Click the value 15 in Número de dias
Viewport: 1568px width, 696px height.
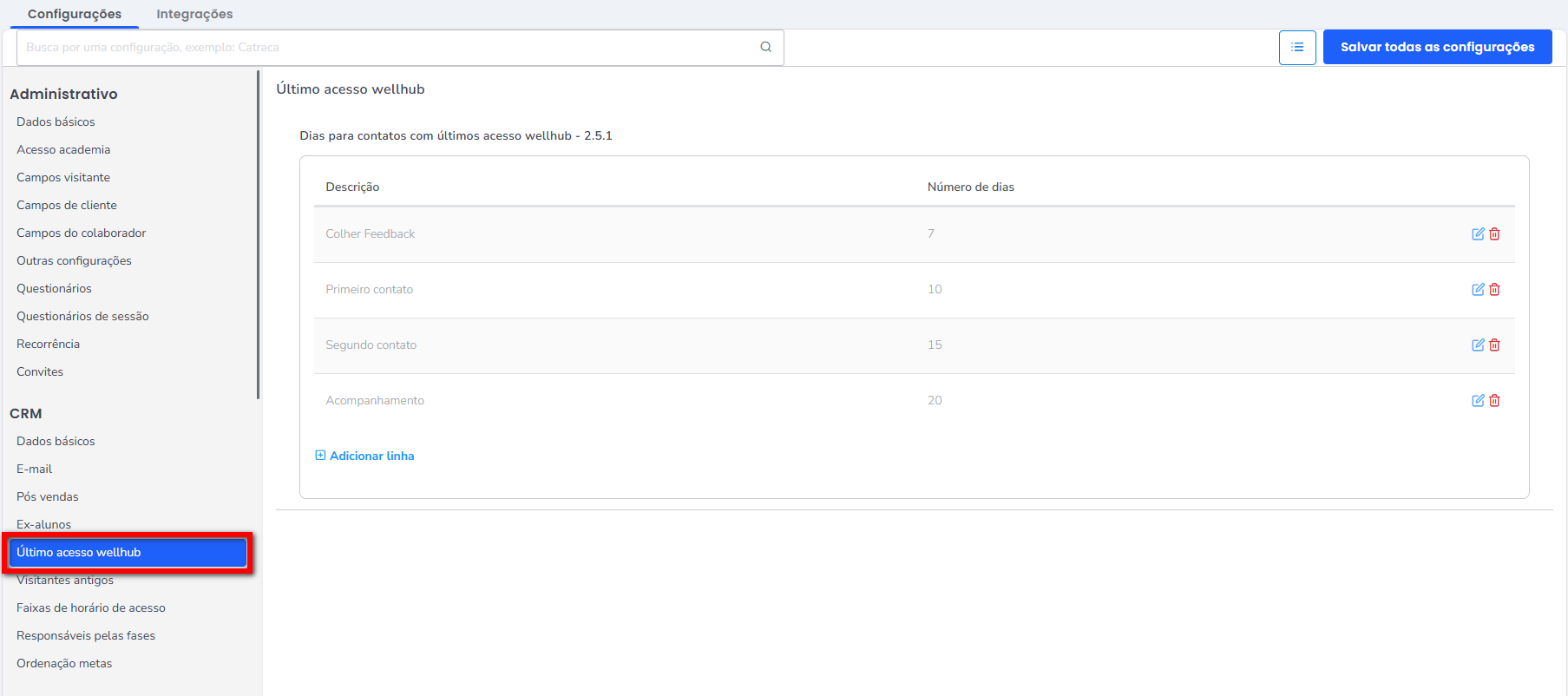coord(935,345)
